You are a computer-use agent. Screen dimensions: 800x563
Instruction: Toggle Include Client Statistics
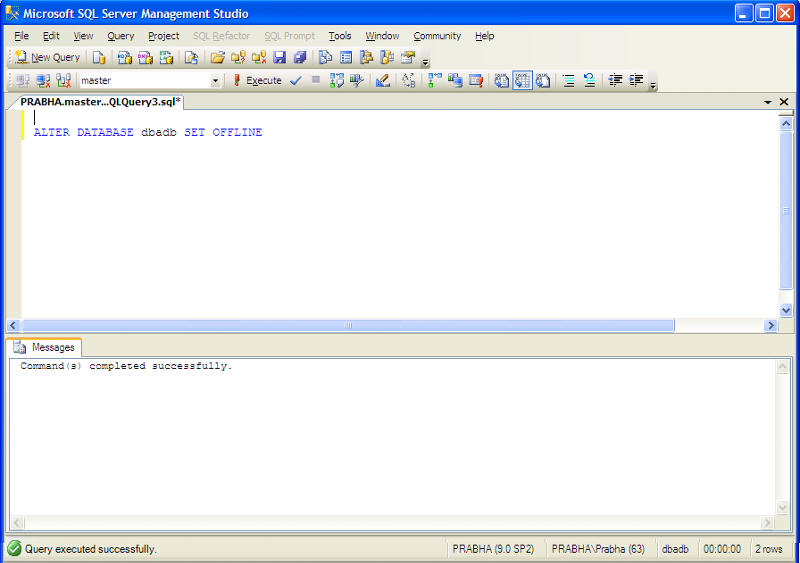(x=455, y=80)
